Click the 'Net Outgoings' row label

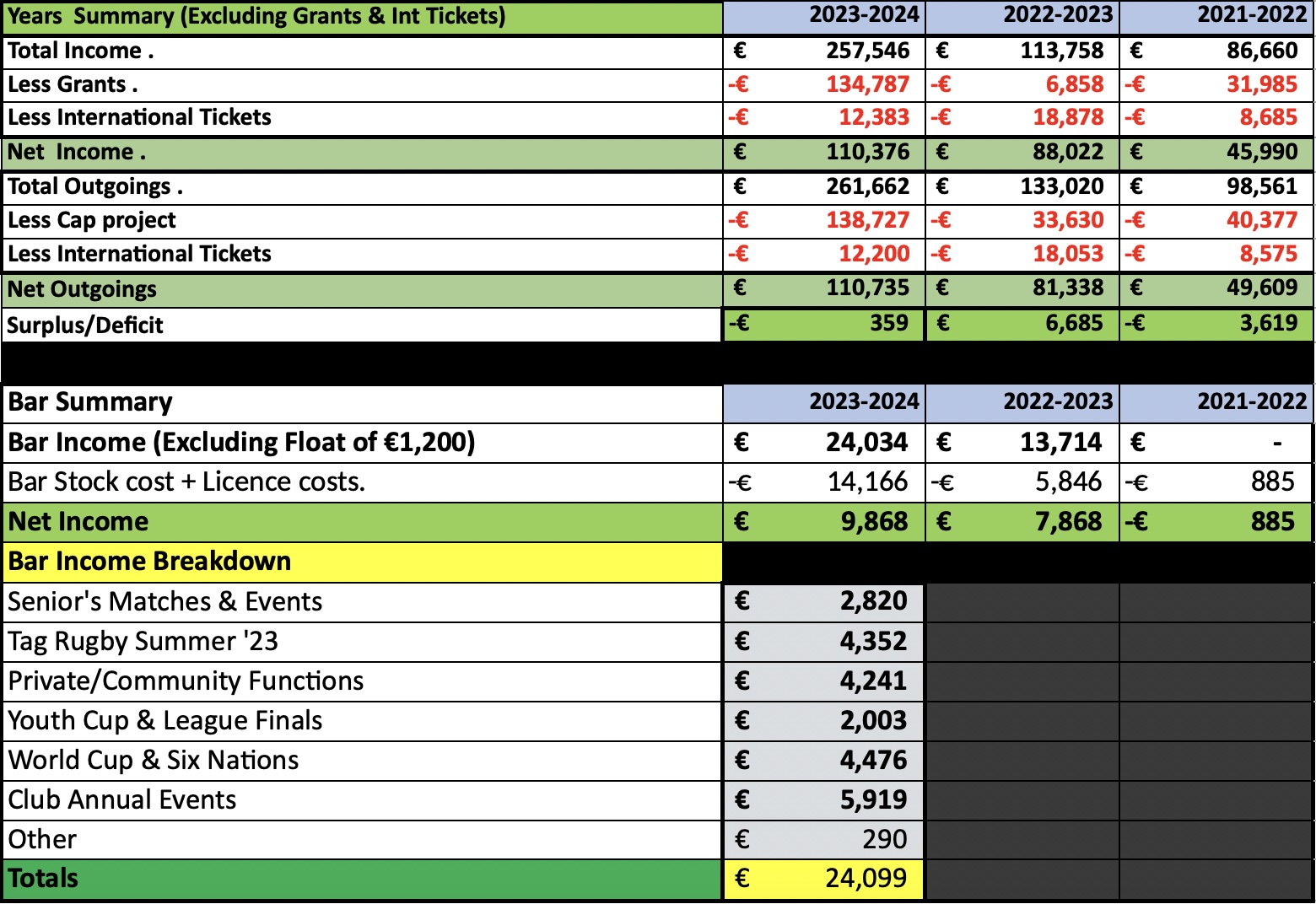pyautogui.click(x=82, y=289)
